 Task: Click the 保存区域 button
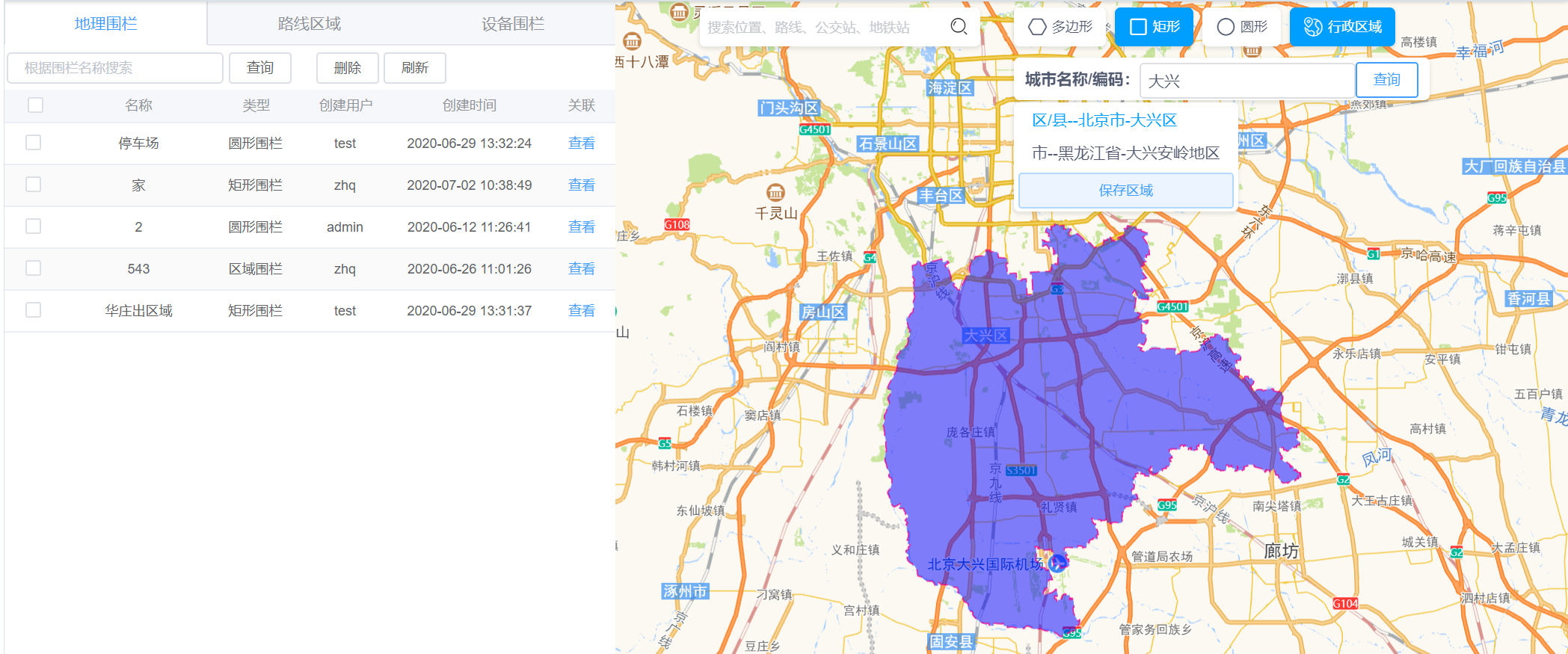pos(1125,191)
